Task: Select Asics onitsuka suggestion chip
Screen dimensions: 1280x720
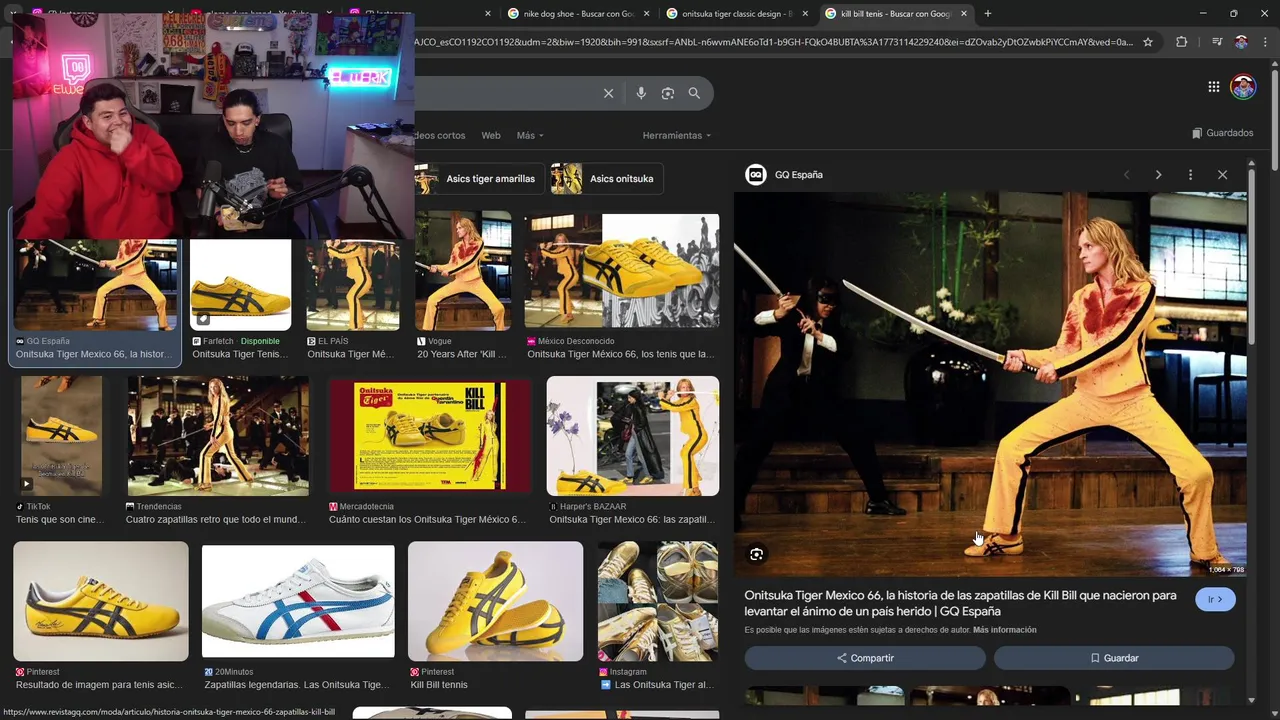Action: 607,179
